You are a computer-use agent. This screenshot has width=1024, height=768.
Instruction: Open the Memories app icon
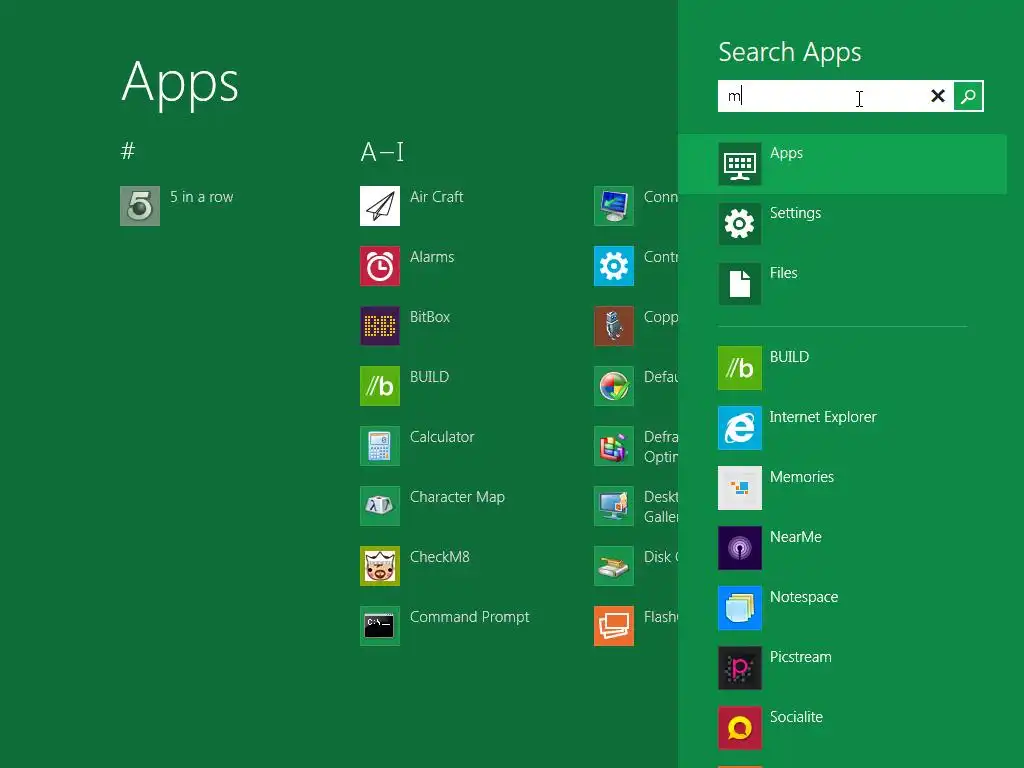point(739,488)
